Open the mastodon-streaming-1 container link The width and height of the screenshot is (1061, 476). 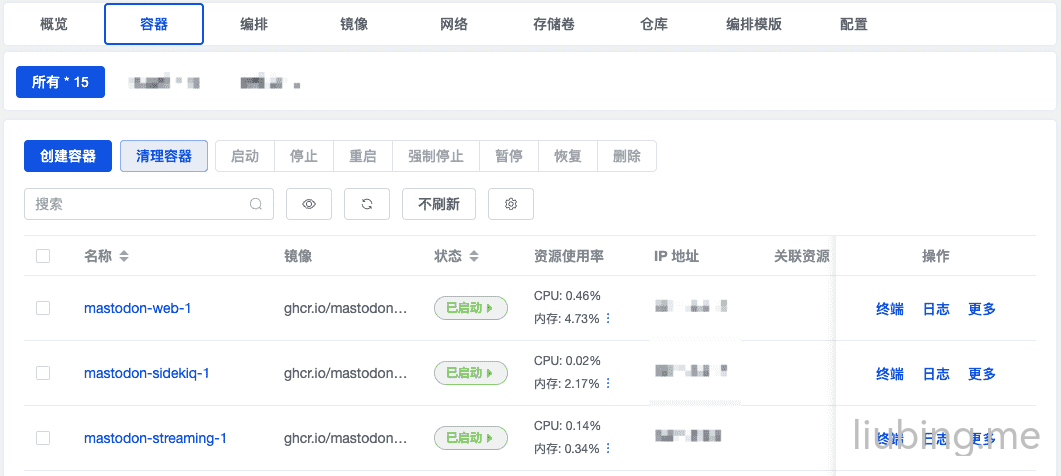(x=155, y=438)
